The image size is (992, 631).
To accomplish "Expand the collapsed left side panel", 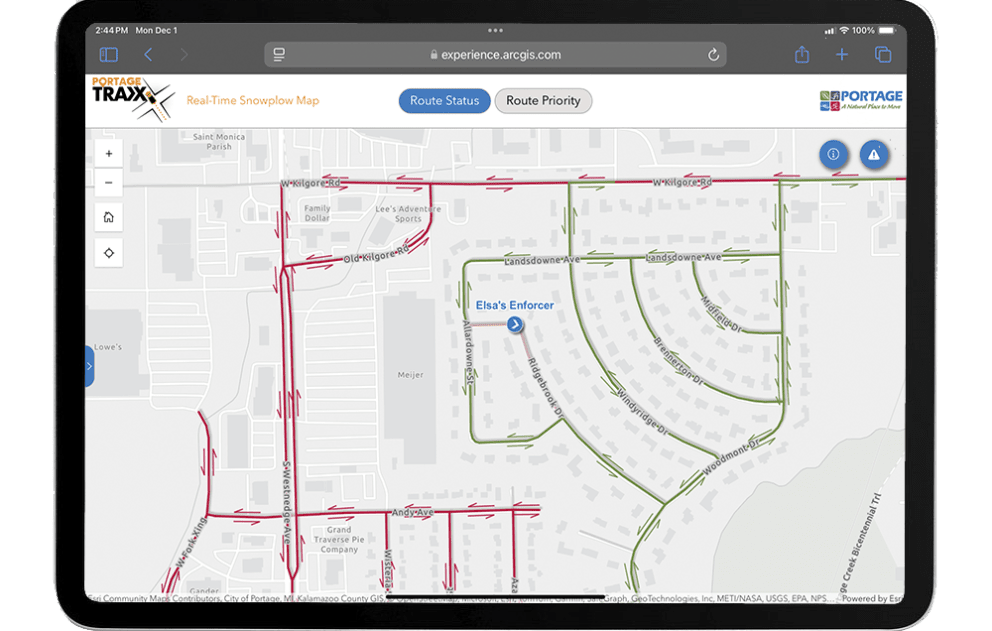I will (x=89, y=366).
